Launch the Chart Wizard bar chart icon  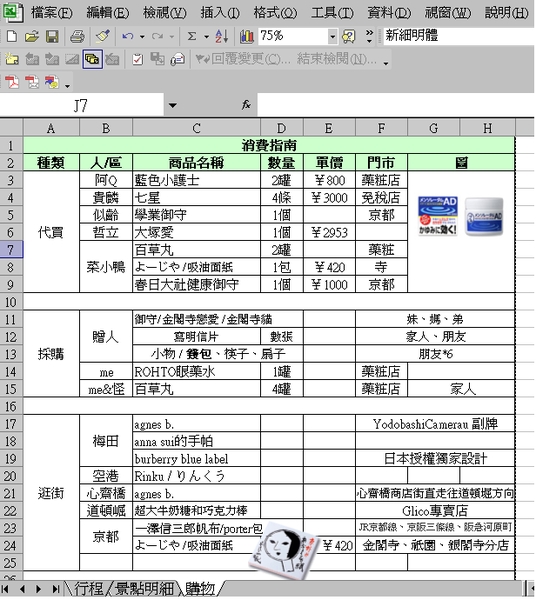coord(246,37)
